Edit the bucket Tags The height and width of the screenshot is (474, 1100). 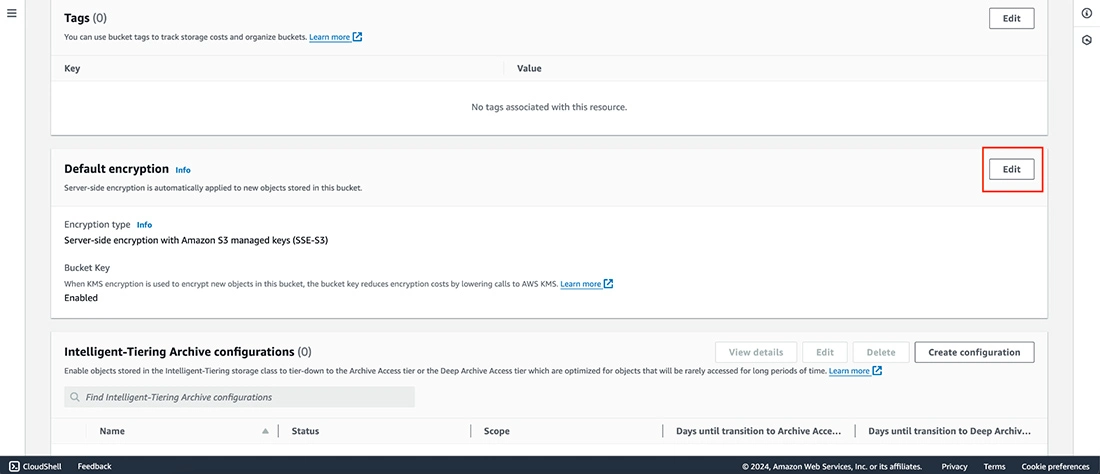click(1011, 19)
